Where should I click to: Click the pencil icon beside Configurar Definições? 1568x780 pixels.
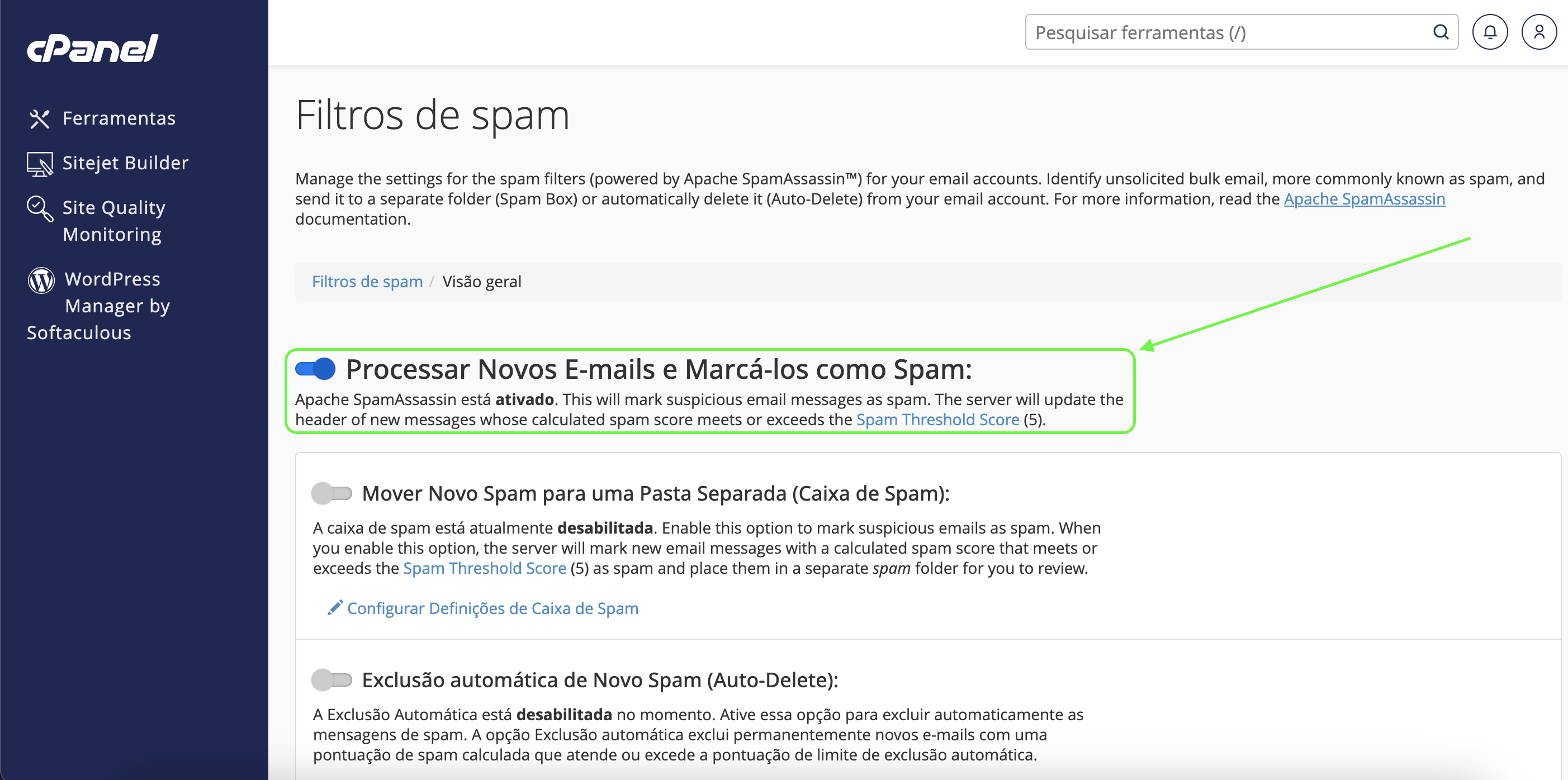pyautogui.click(x=335, y=608)
